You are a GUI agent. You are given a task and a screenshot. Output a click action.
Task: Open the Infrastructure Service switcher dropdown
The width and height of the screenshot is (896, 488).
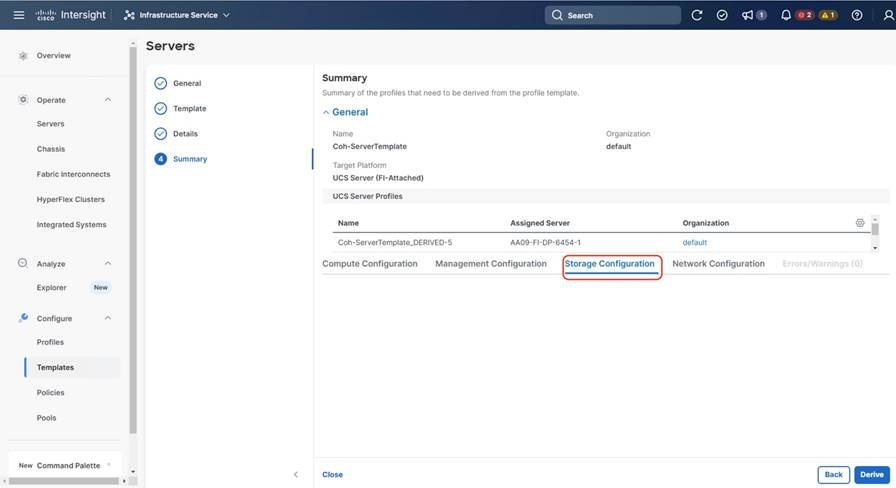(x=177, y=15)
